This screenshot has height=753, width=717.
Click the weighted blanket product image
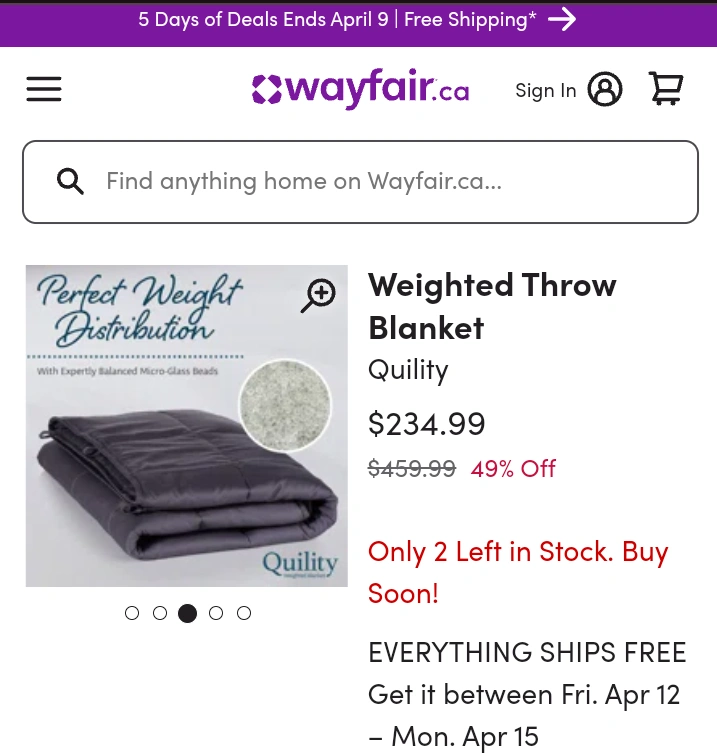click(x=187, y=426)
